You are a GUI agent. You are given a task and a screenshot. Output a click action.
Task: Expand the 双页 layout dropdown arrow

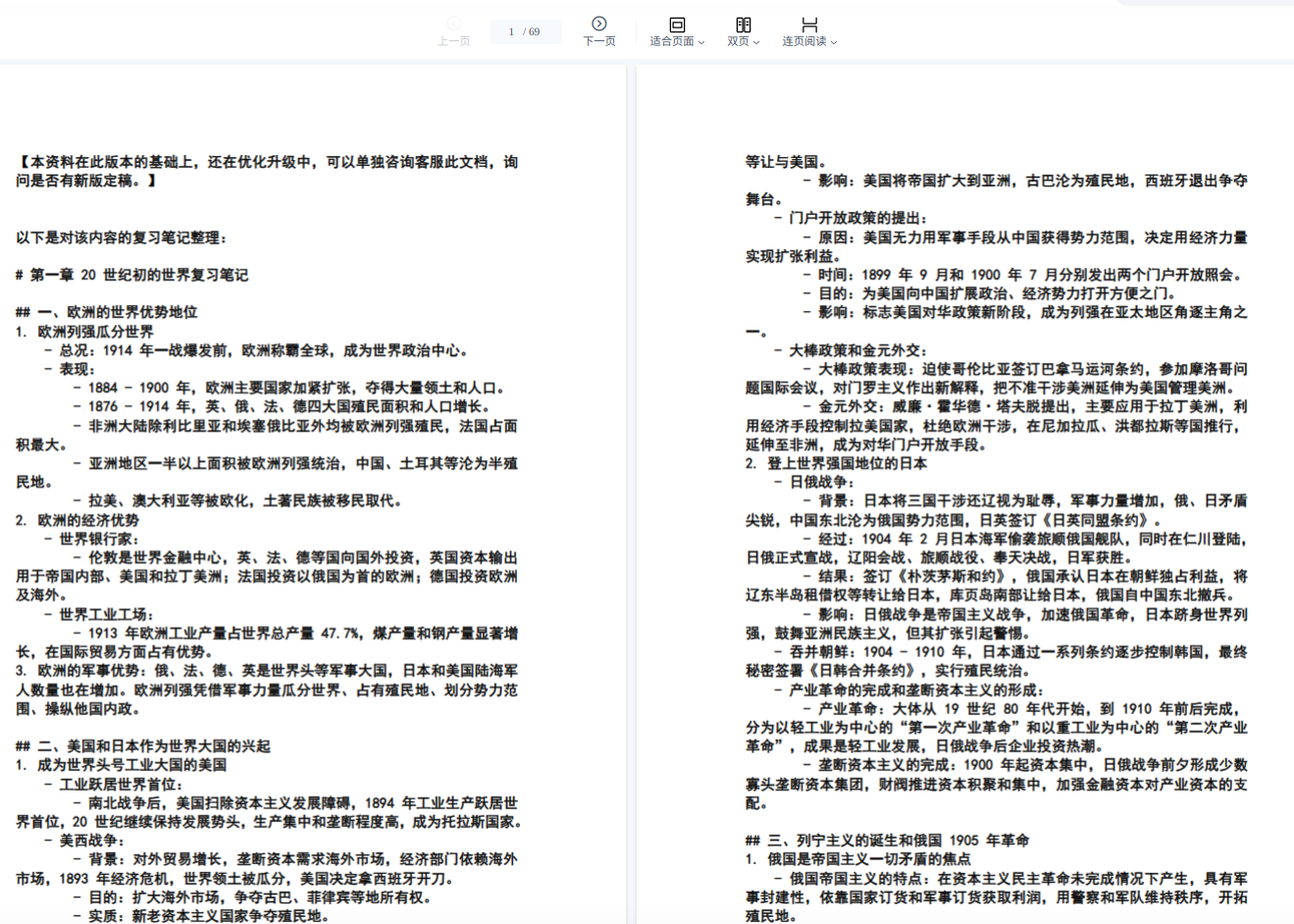point(756,42)
